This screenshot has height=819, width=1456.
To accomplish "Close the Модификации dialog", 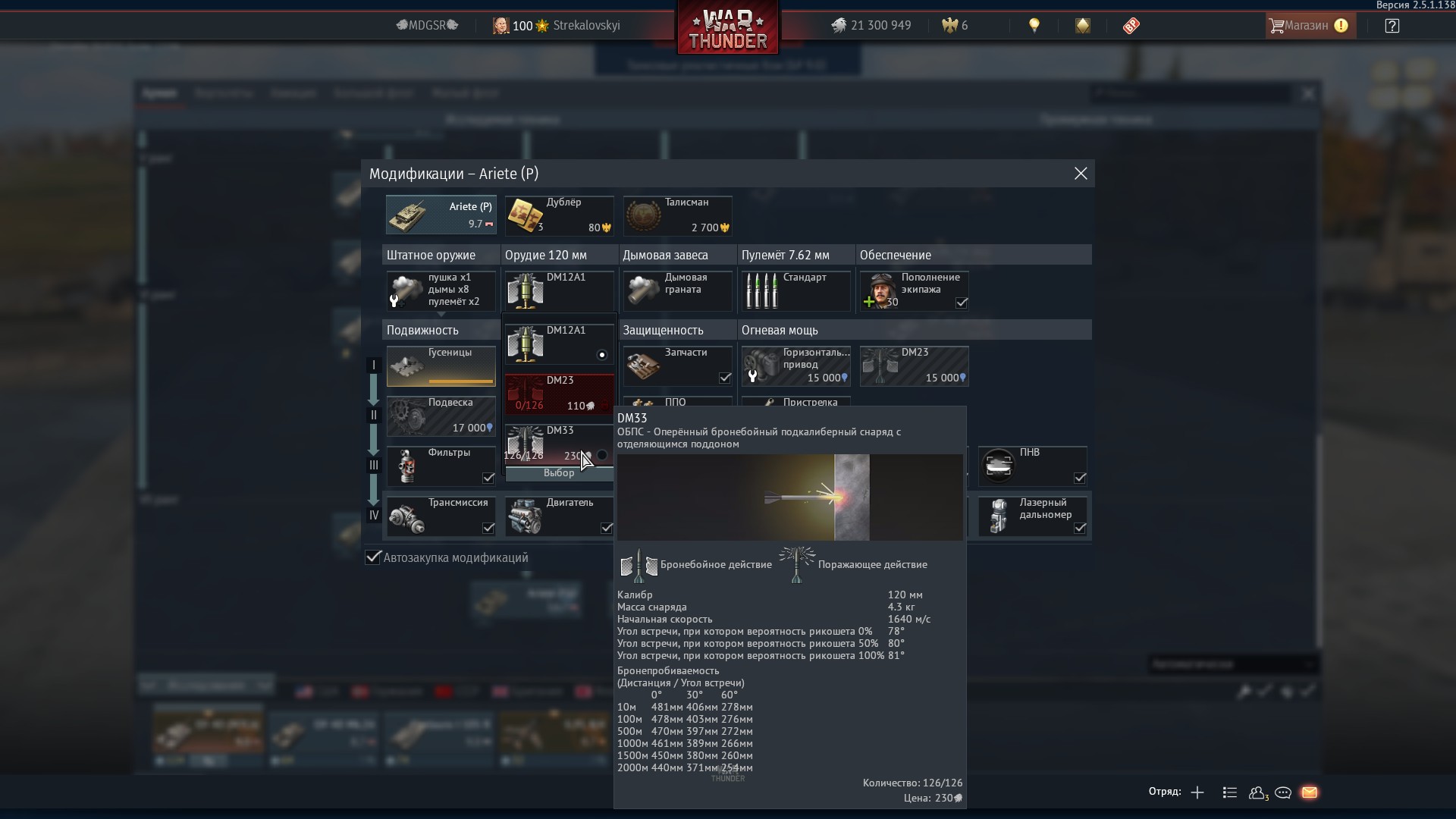I will point(1081,174).
